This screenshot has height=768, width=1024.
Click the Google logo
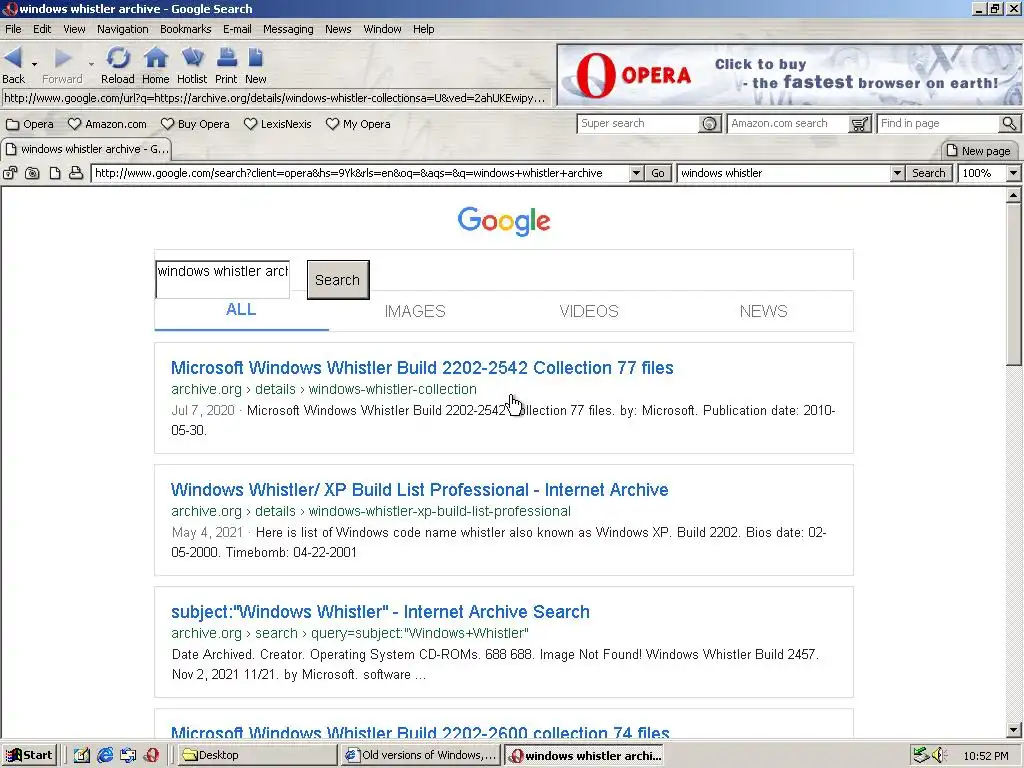(x=504, y=222)
